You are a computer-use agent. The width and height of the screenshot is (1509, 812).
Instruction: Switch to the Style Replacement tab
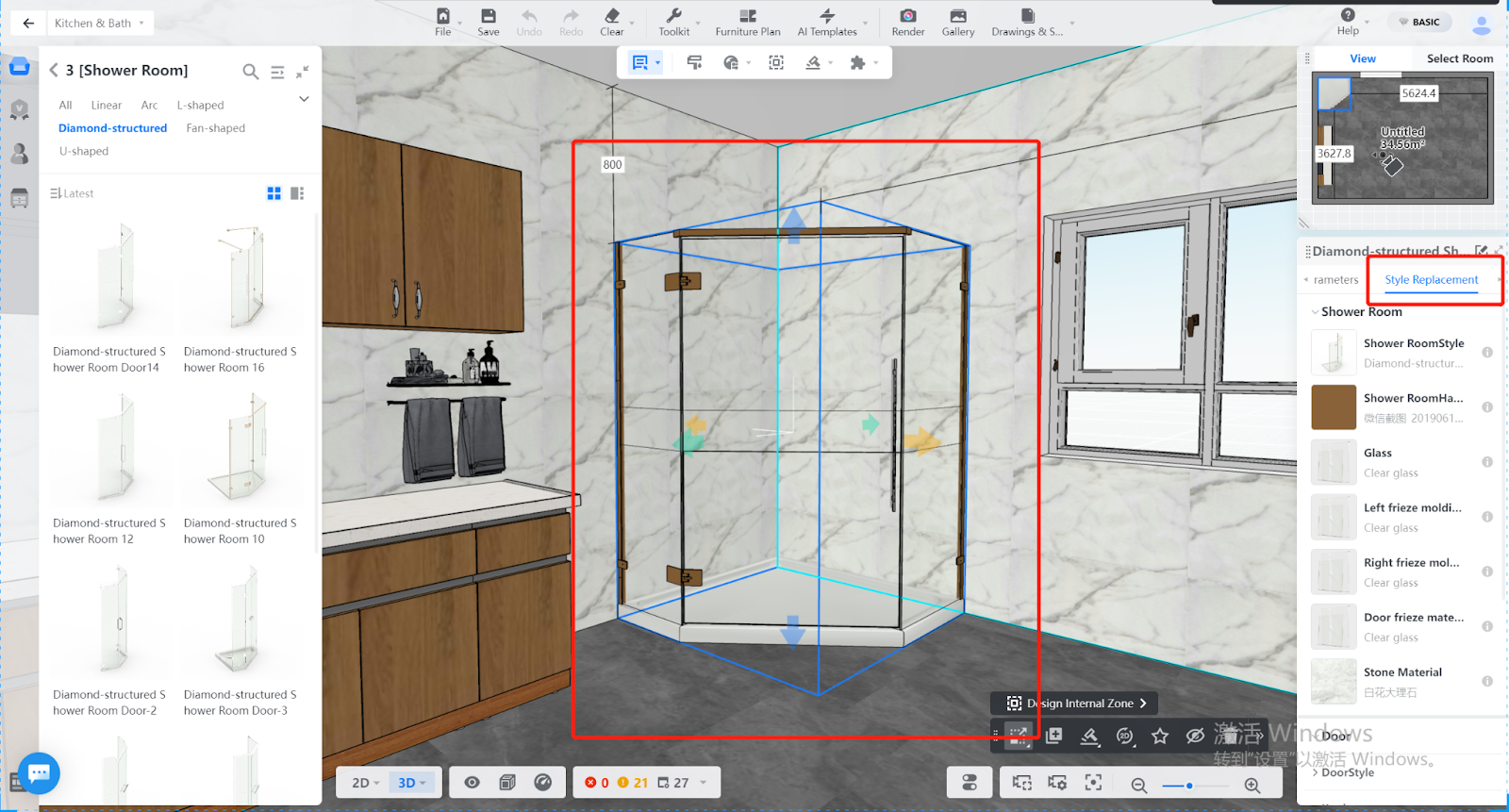point(1431,280)
